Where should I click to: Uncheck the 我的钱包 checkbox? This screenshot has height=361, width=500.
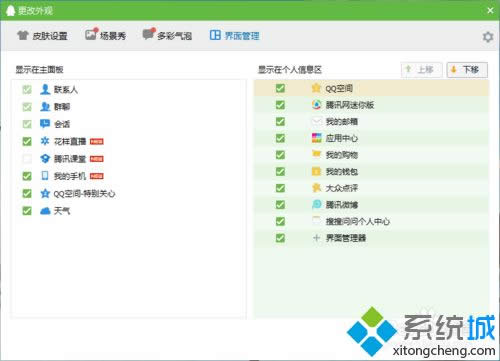click(x=280, y=172)
